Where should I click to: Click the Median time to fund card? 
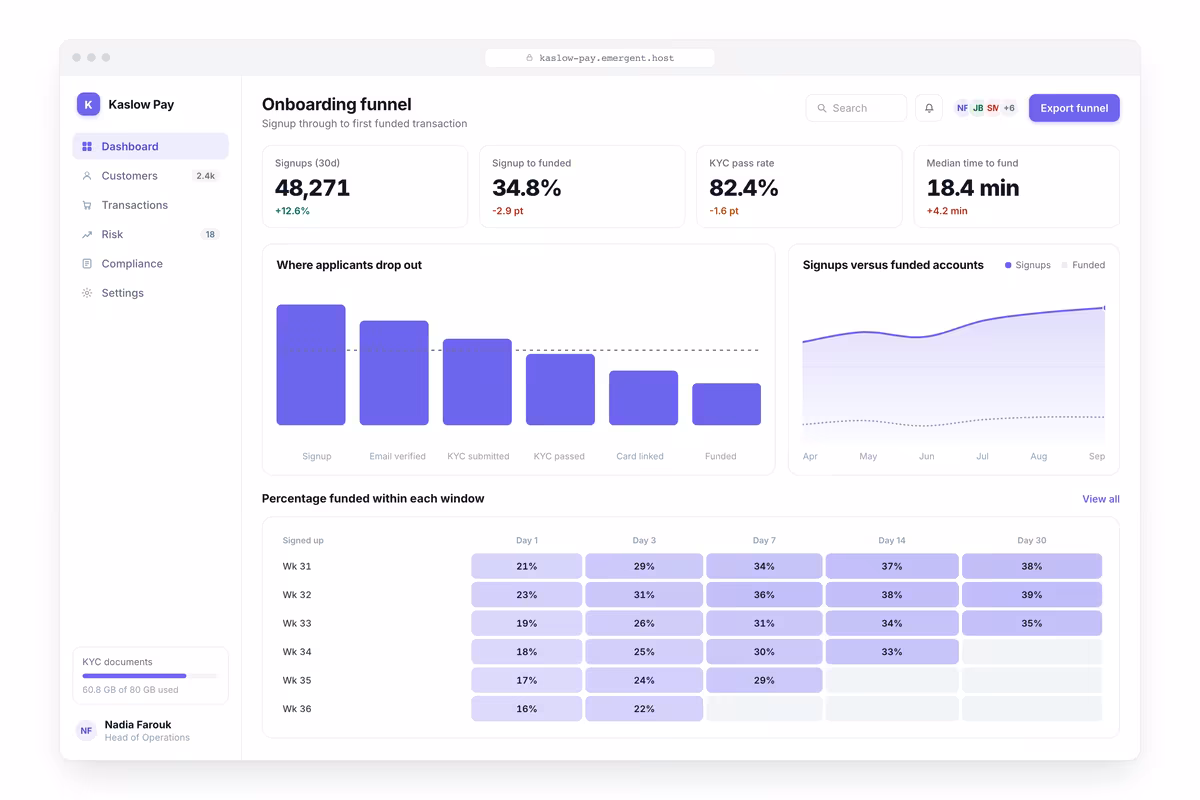pyautogui.click(x=1017, y=187)
